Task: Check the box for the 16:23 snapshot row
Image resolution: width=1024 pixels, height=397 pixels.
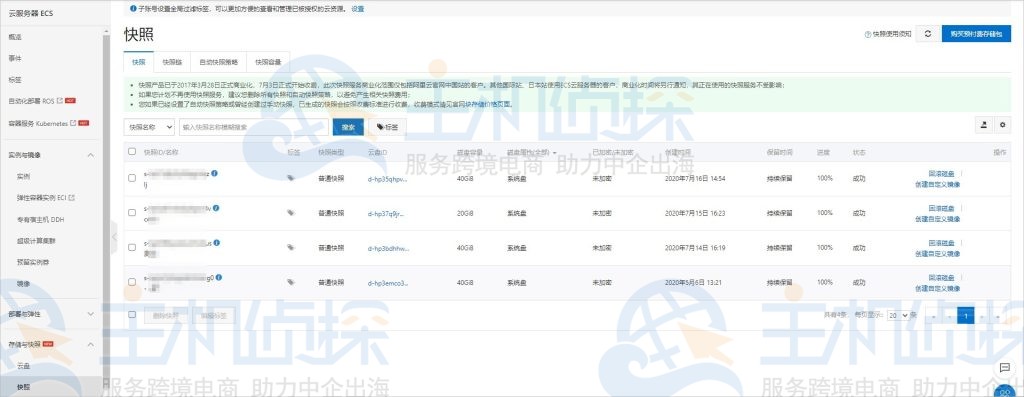Action: (132, 213)
